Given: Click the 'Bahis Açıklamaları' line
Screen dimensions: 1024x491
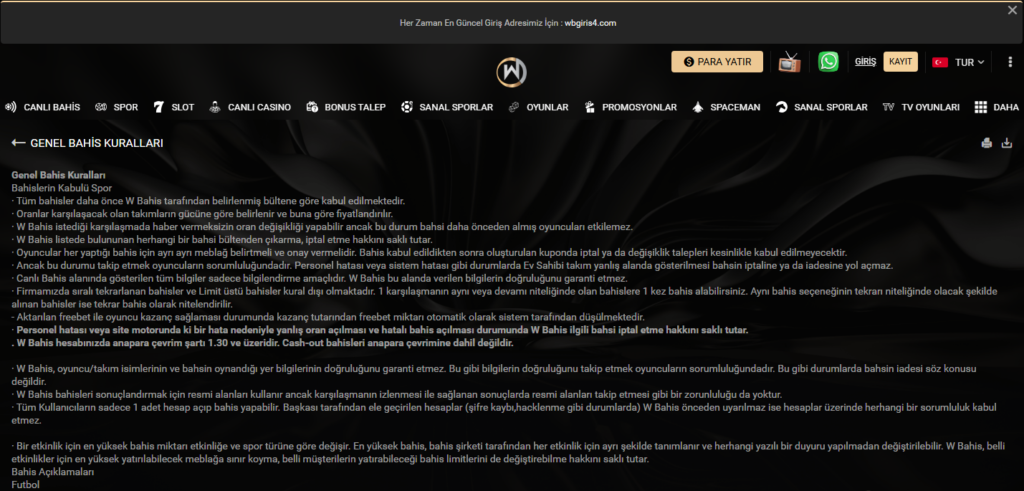Looking at the screenshot, I should coord(53,472).
